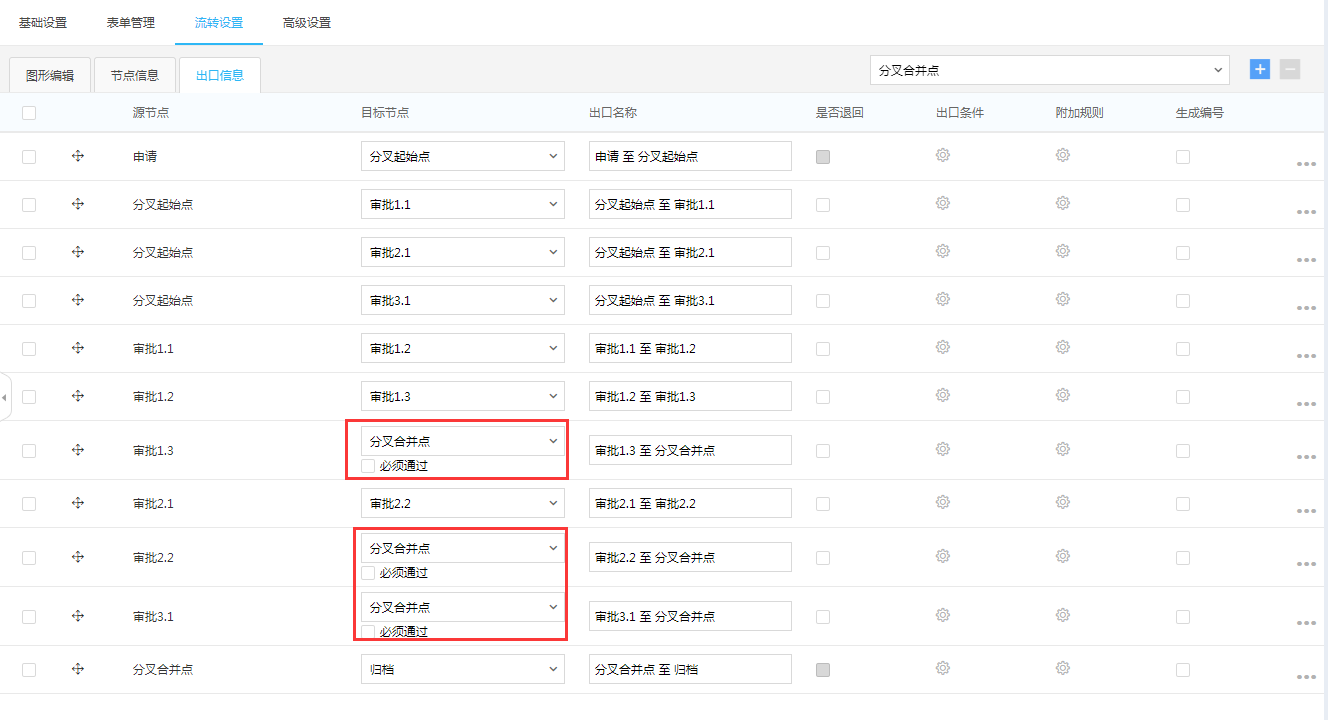
Task: Enable 必须通过 checkbox under 审批1.3 target
Action: (368, 466)
